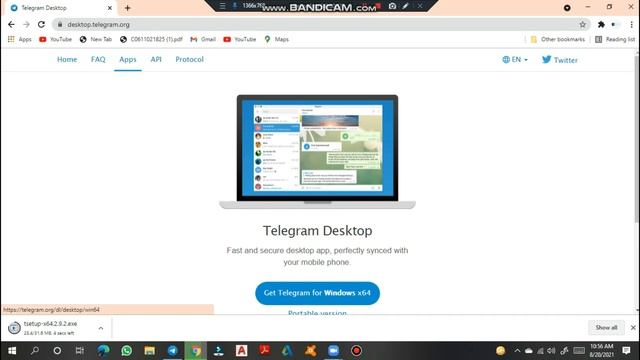Reload the Telegram Desktop page
This screenshot has height=360, width=640.
(x=41, y=24)
